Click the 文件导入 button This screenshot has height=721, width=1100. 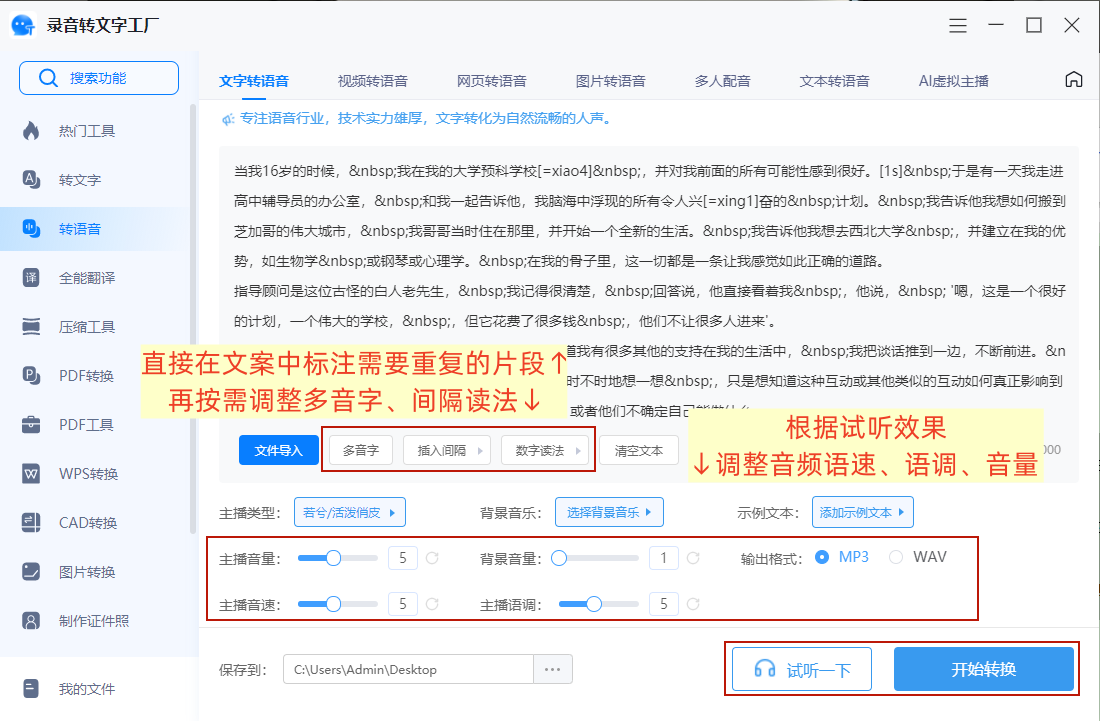click(x=279, y=450)
